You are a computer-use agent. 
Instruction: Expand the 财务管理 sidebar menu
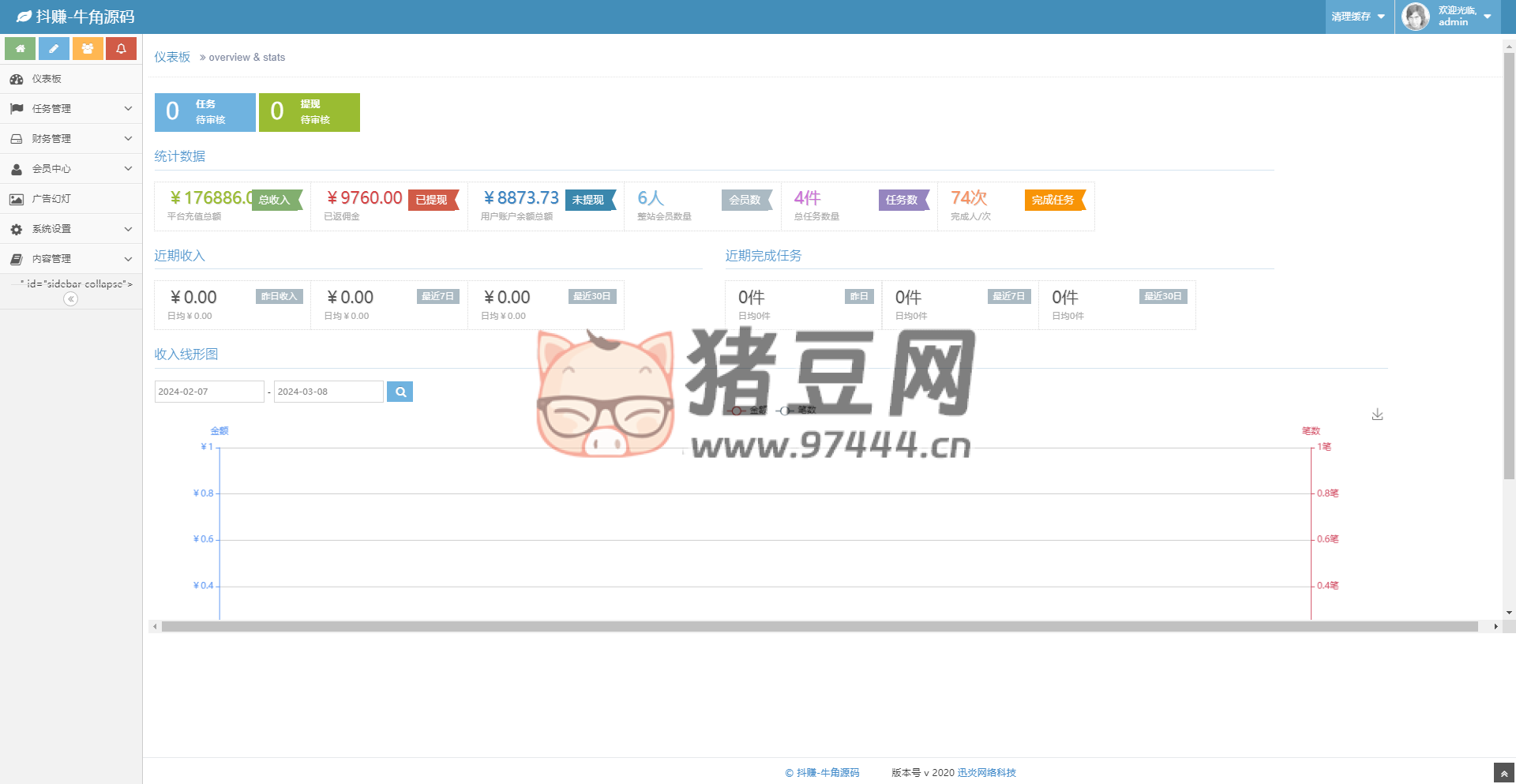click(71, 139)
